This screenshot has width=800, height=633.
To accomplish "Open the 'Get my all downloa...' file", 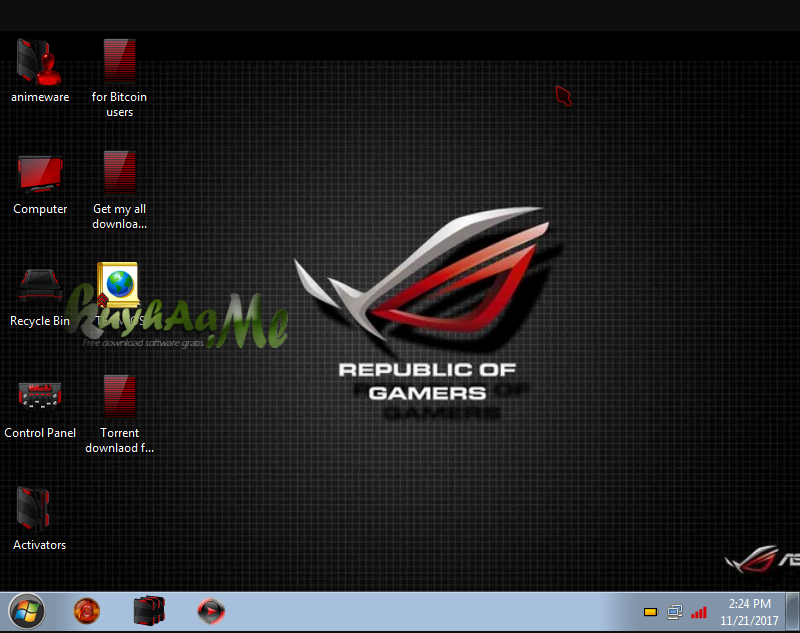I will 120,173.
